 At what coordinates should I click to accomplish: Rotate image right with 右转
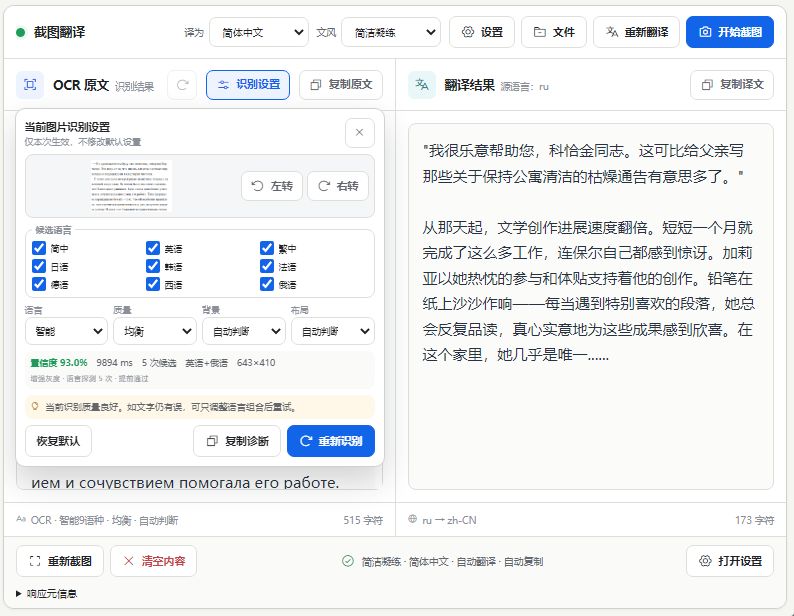(x=338, y=186)
